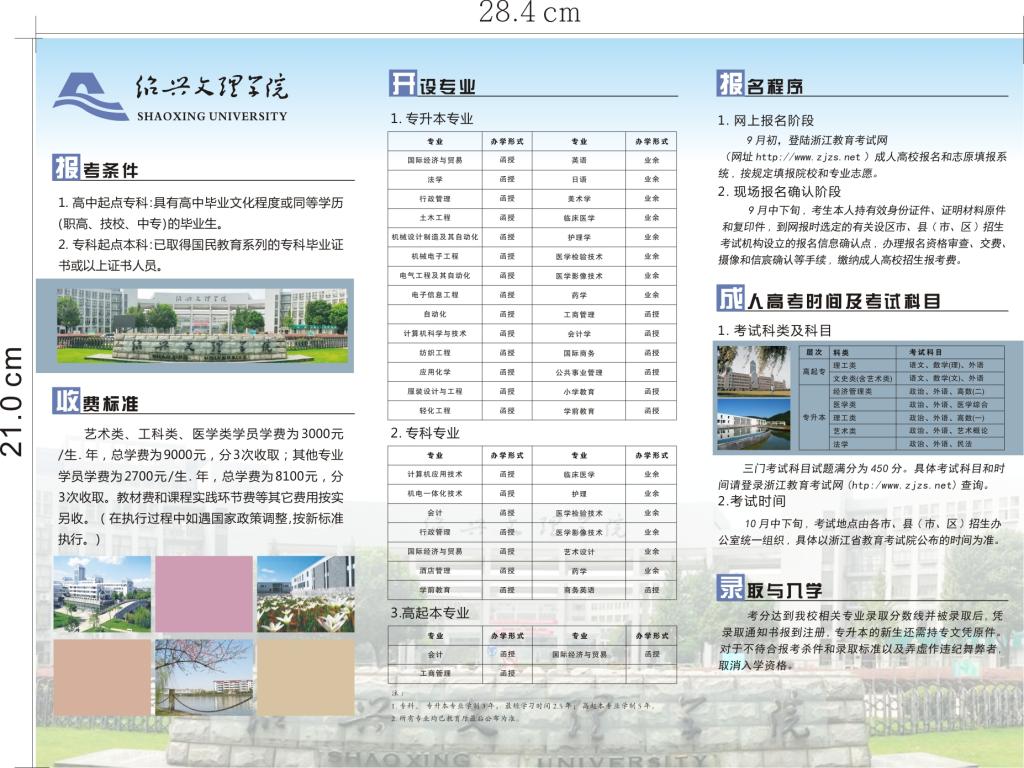Click the 1. 专升本专业 table heading
Screen dimensions: 1024x768
click(431, 118)
